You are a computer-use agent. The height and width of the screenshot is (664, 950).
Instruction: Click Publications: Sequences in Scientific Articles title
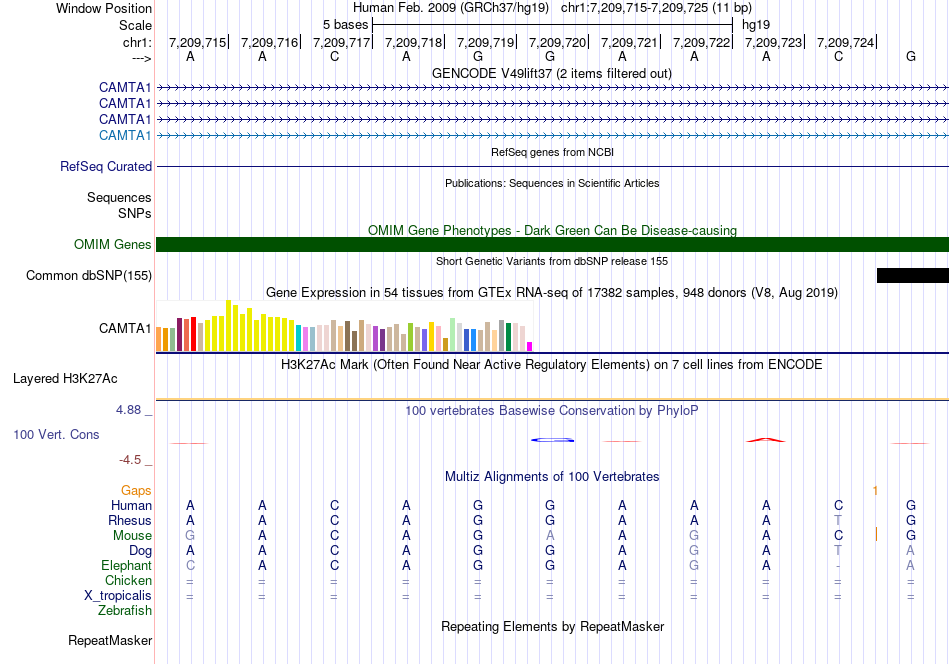pos(552,183)
